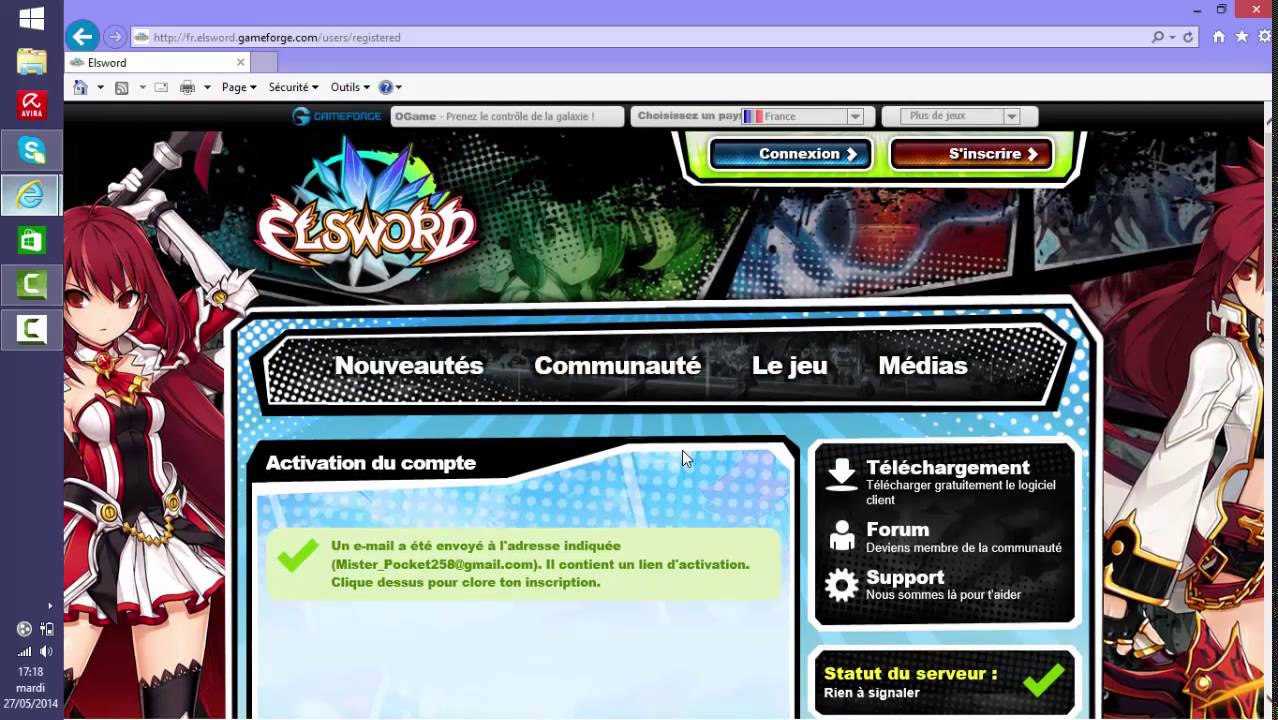Click the browser settings gear icon
Image resolution: width=1278 pixels, height=720 pixels.
[x=1266, y=37]
